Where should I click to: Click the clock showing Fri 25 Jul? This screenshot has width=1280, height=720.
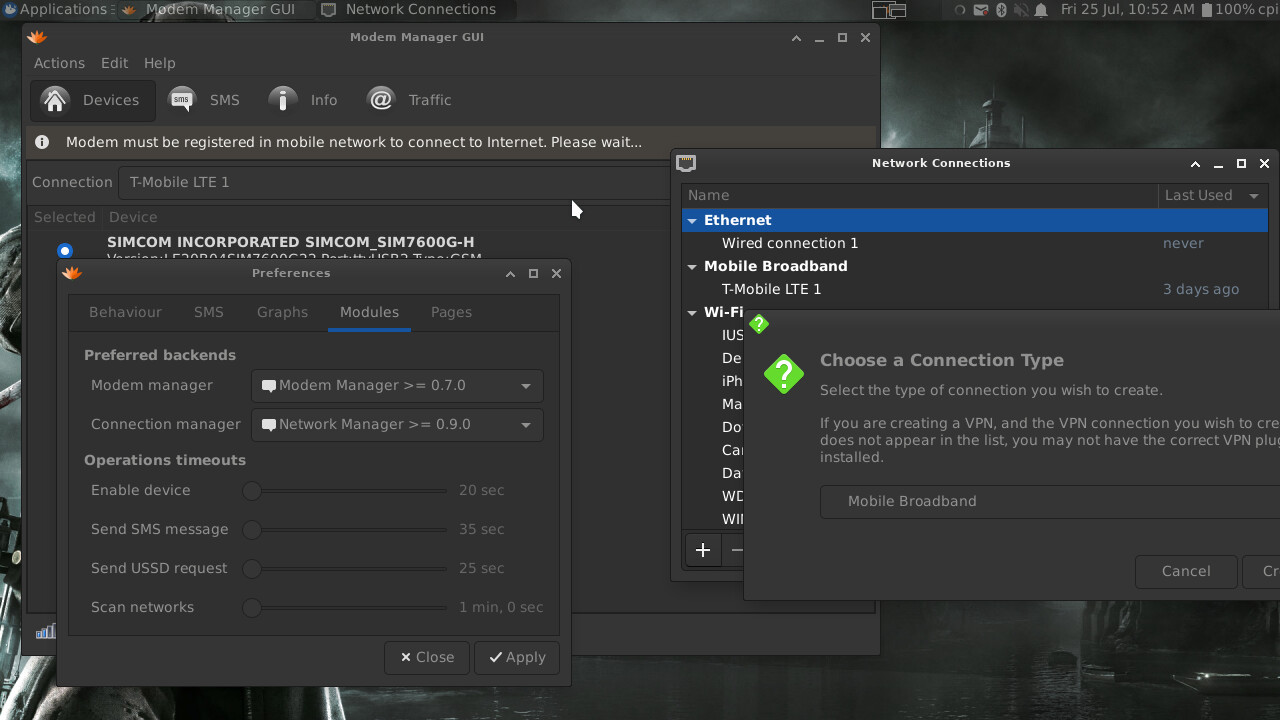point(1127,9)
